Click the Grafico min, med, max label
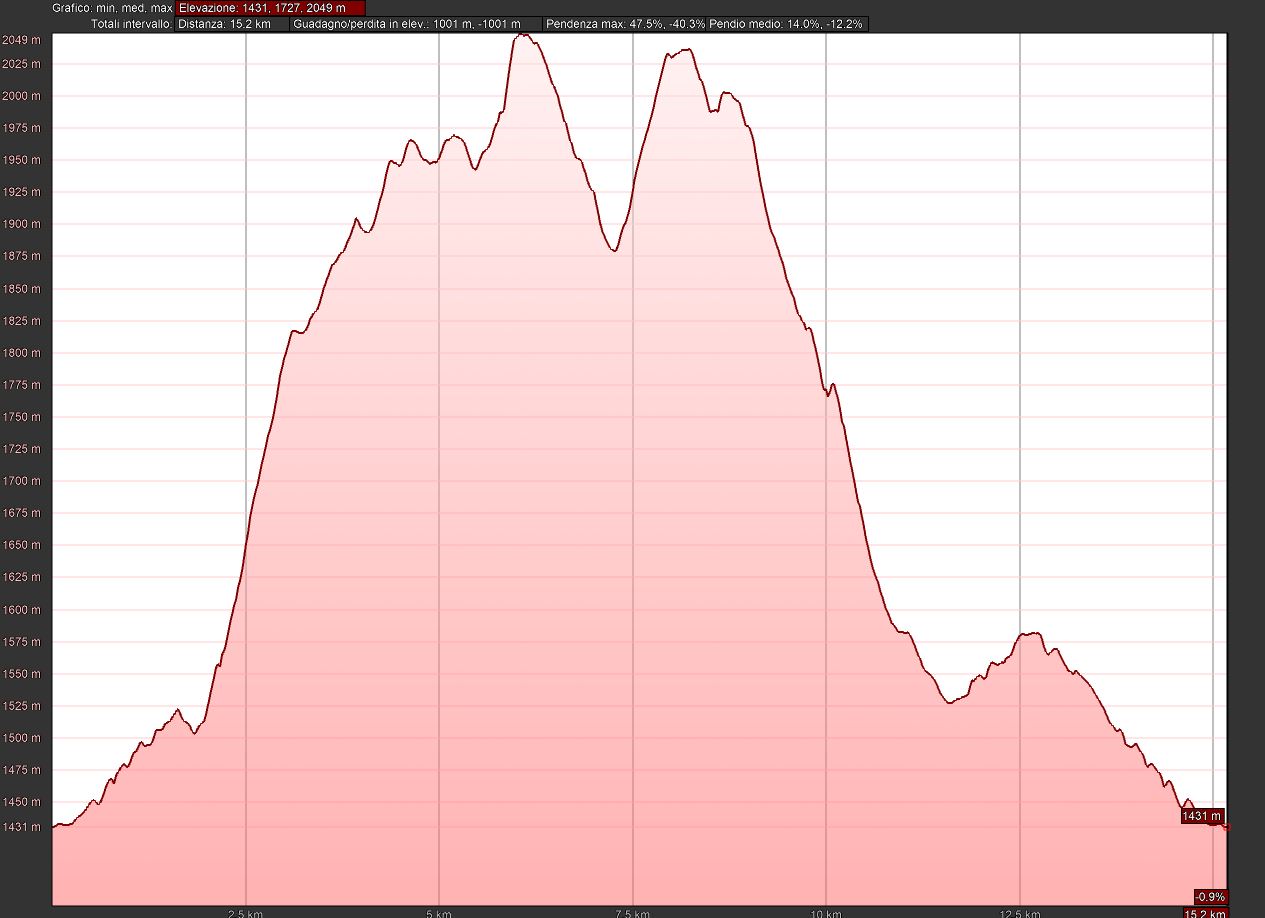 [112, 8]
